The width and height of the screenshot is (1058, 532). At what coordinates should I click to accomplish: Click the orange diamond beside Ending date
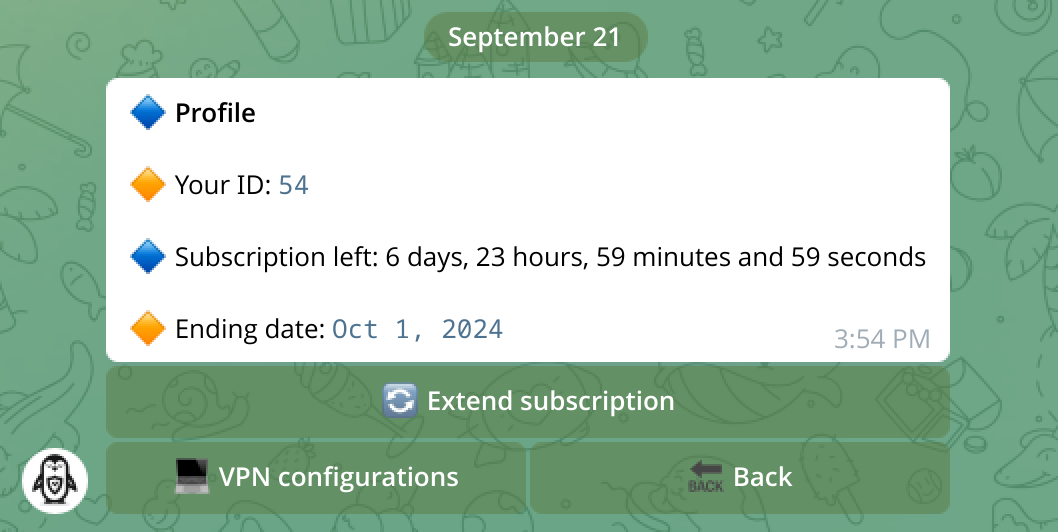(x=148, y=329)
